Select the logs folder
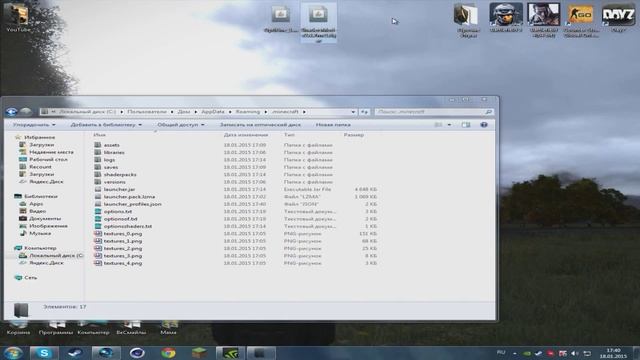 pos(109,160)
